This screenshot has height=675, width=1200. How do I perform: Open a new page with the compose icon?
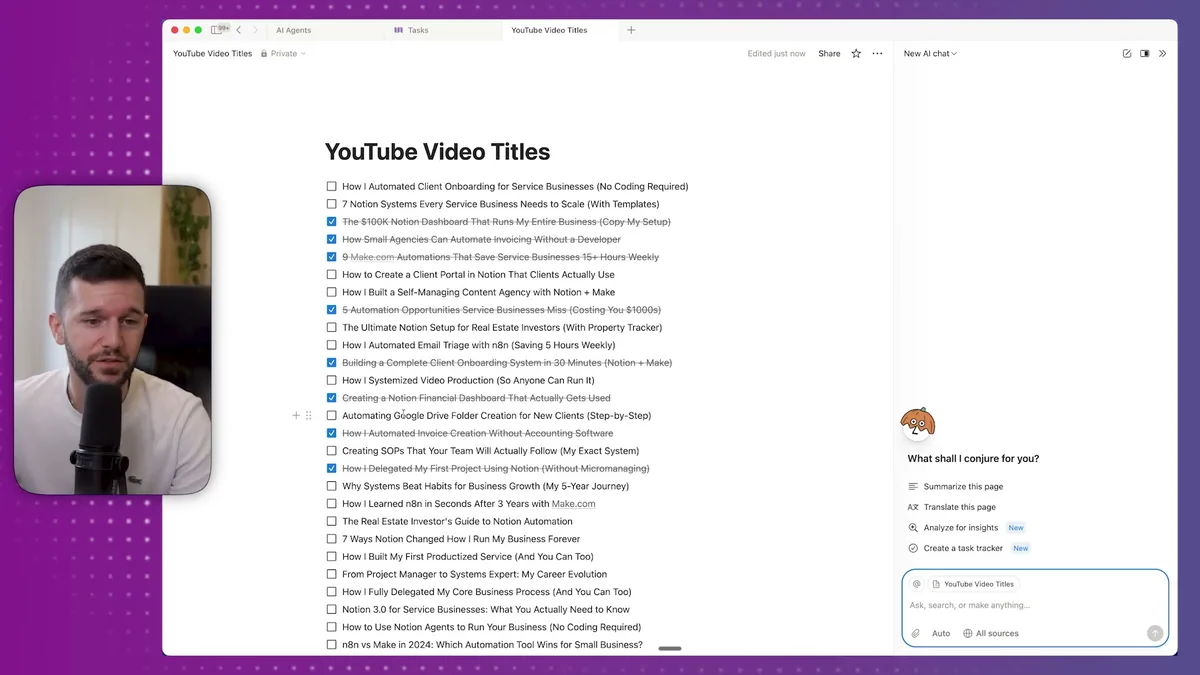tap(1126, 53)
